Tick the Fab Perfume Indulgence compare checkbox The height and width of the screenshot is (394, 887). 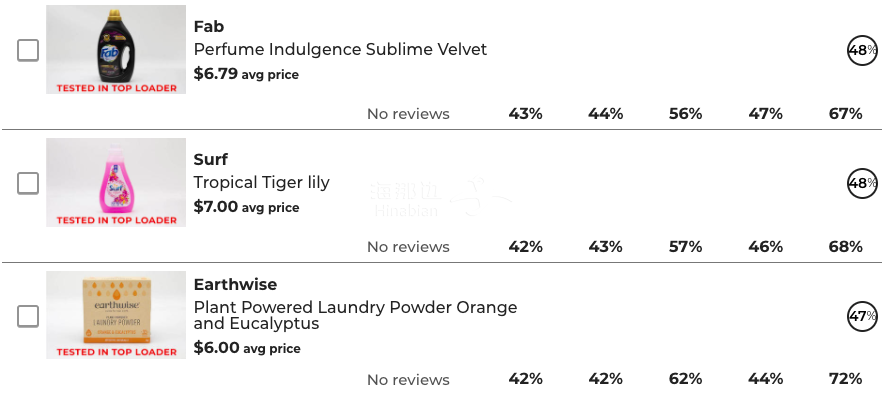click(x=28, y=50)
